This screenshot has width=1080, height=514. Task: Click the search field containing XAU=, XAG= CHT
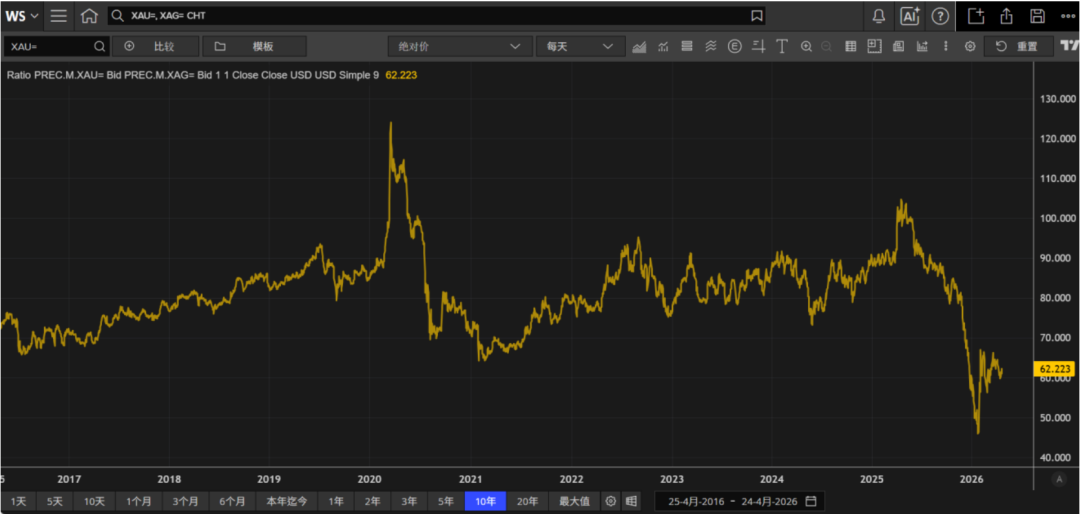[436, 16]
